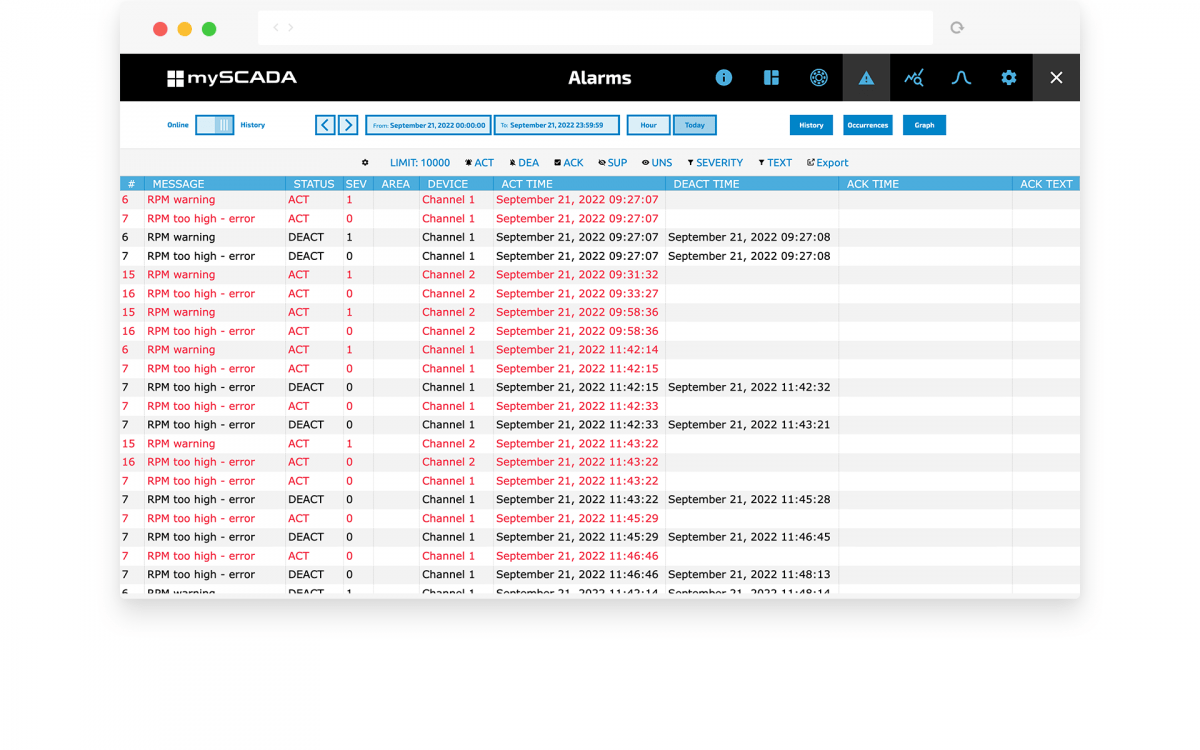
Task: Select act time September 21, 2022 09:31:32
Action: (577, 275)
